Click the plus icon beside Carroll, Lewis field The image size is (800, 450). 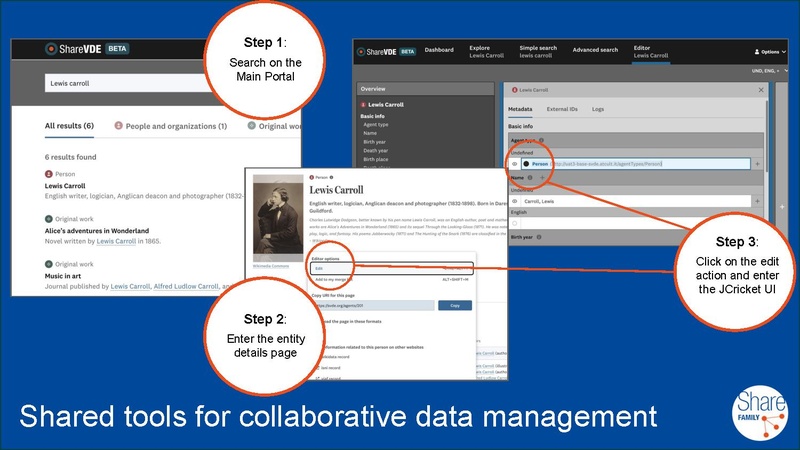[757, 201]
